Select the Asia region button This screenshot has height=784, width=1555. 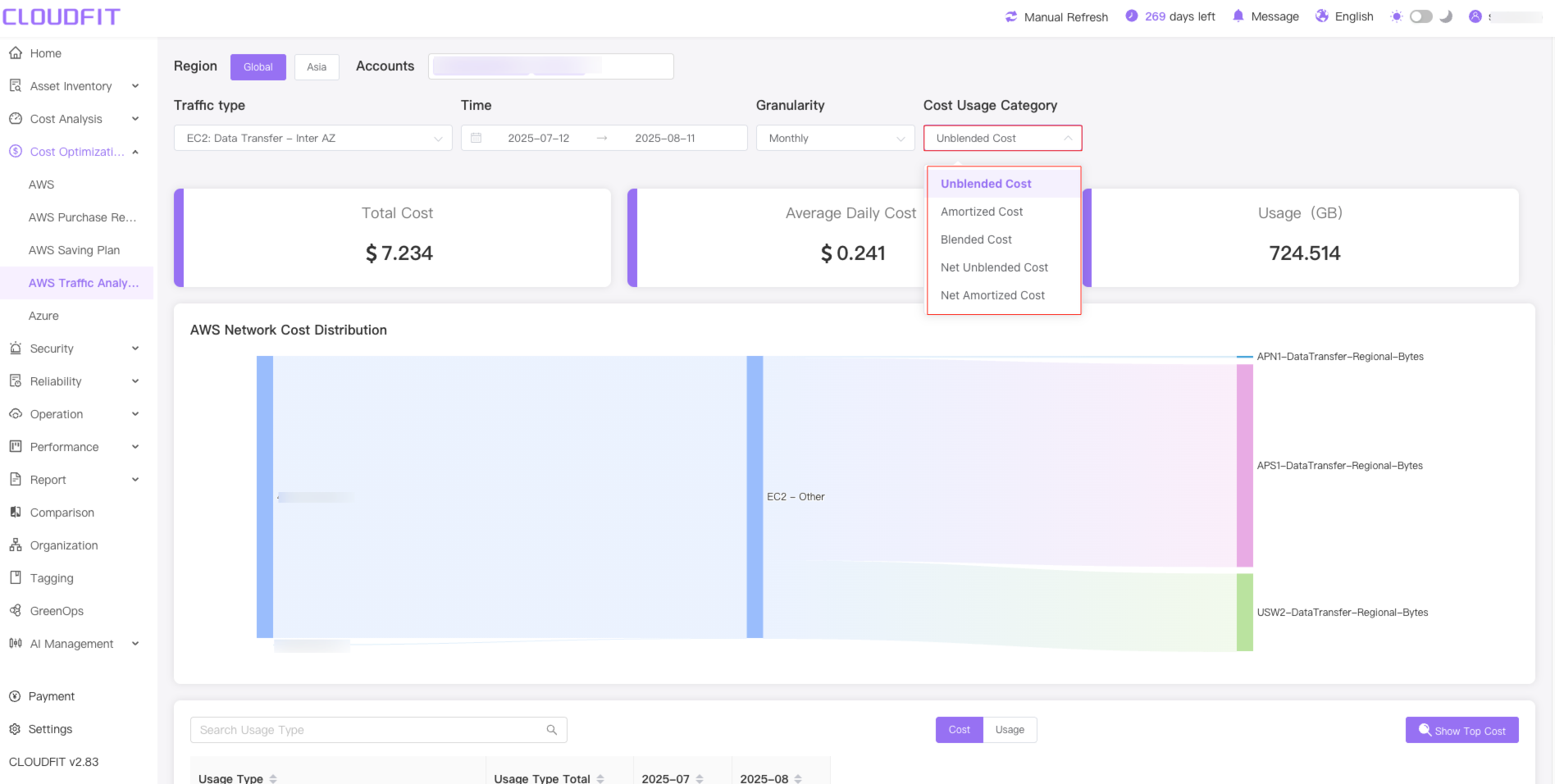coord(317,67)
